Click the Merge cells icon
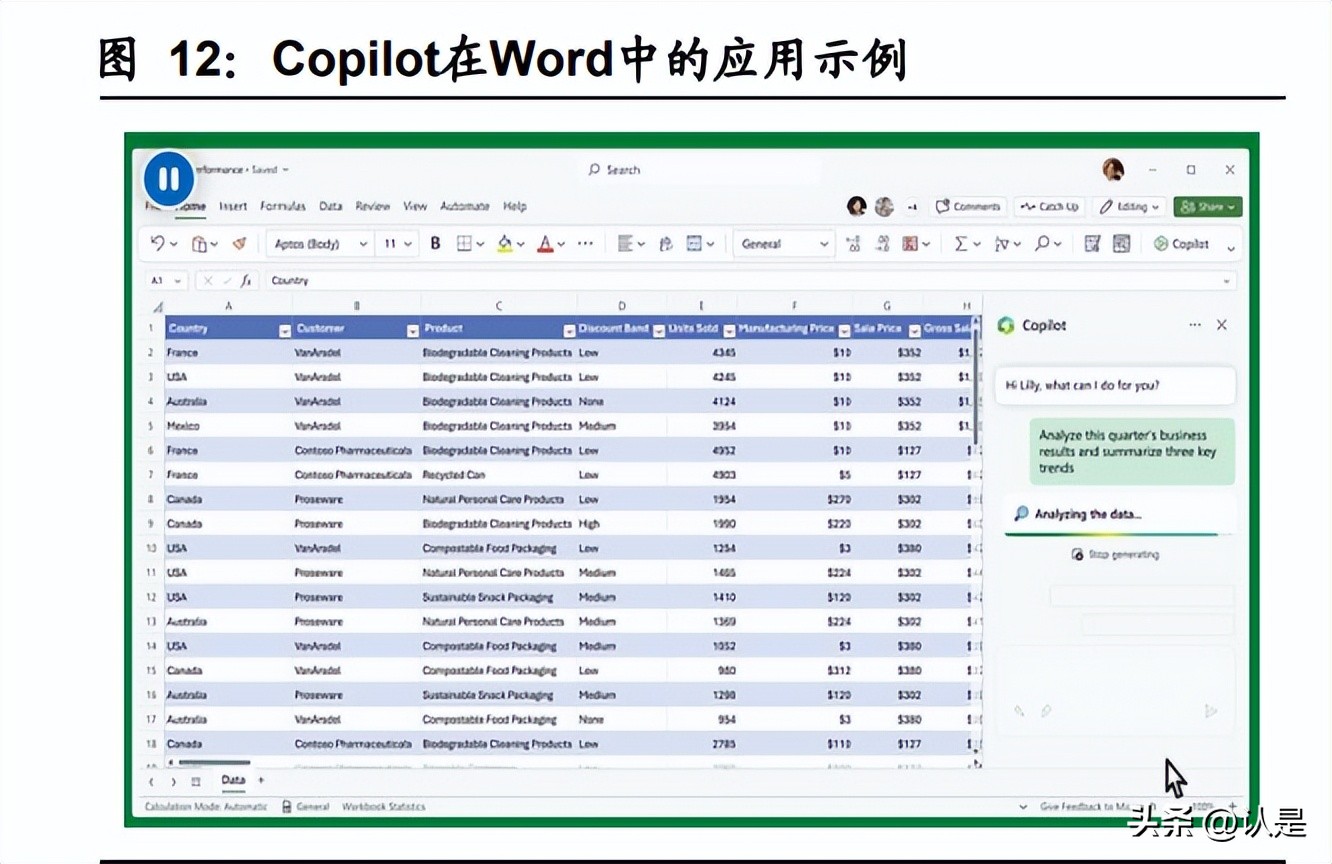This screenshot has width=1332, height=864. coord(694,243)
